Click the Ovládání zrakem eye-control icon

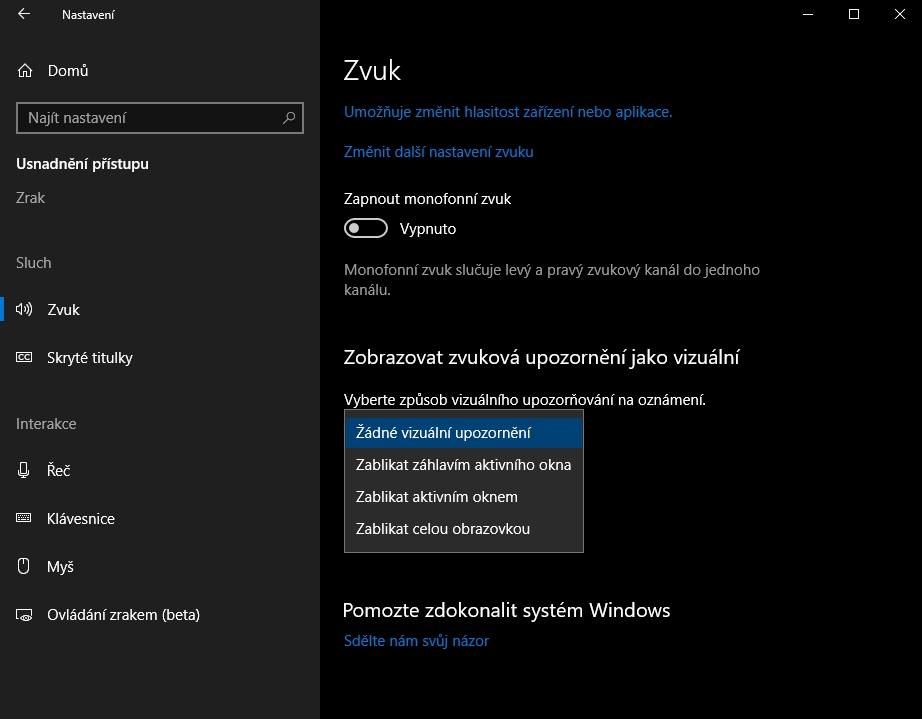(25, 615)
